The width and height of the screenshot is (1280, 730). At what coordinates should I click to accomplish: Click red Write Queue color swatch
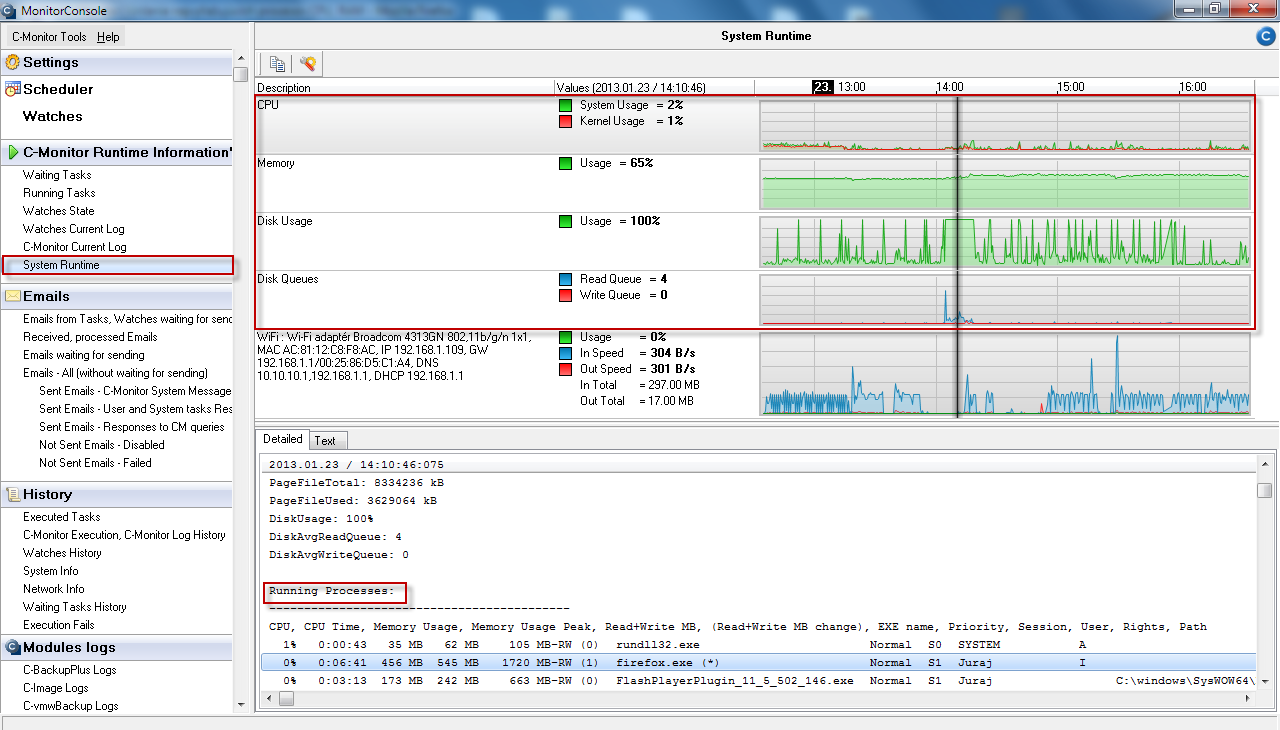point(566,295)
